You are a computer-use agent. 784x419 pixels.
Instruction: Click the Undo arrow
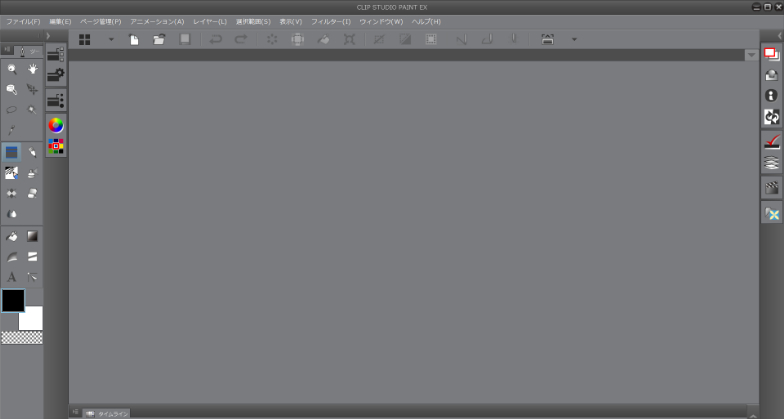coord(216,40)
